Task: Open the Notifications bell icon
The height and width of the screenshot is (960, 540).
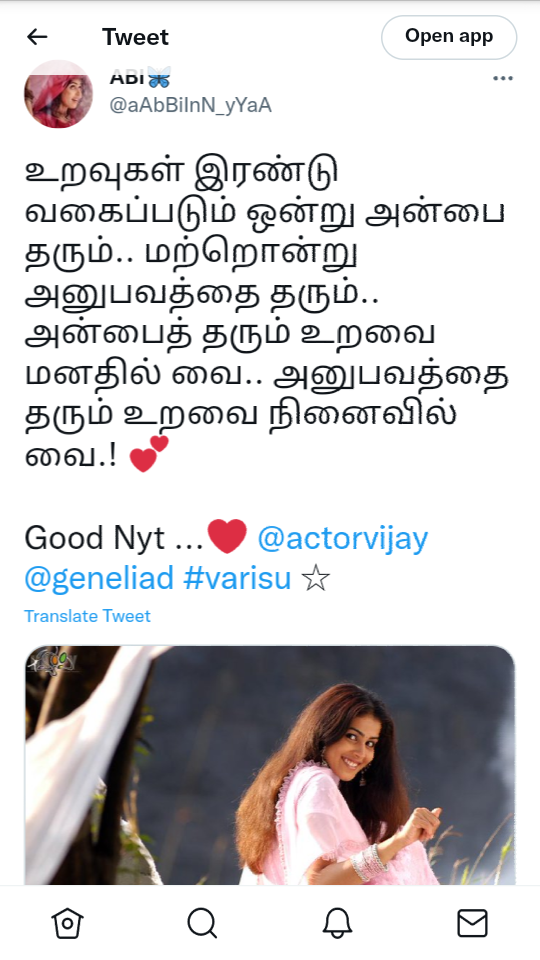Action: (x=337, y=922)
